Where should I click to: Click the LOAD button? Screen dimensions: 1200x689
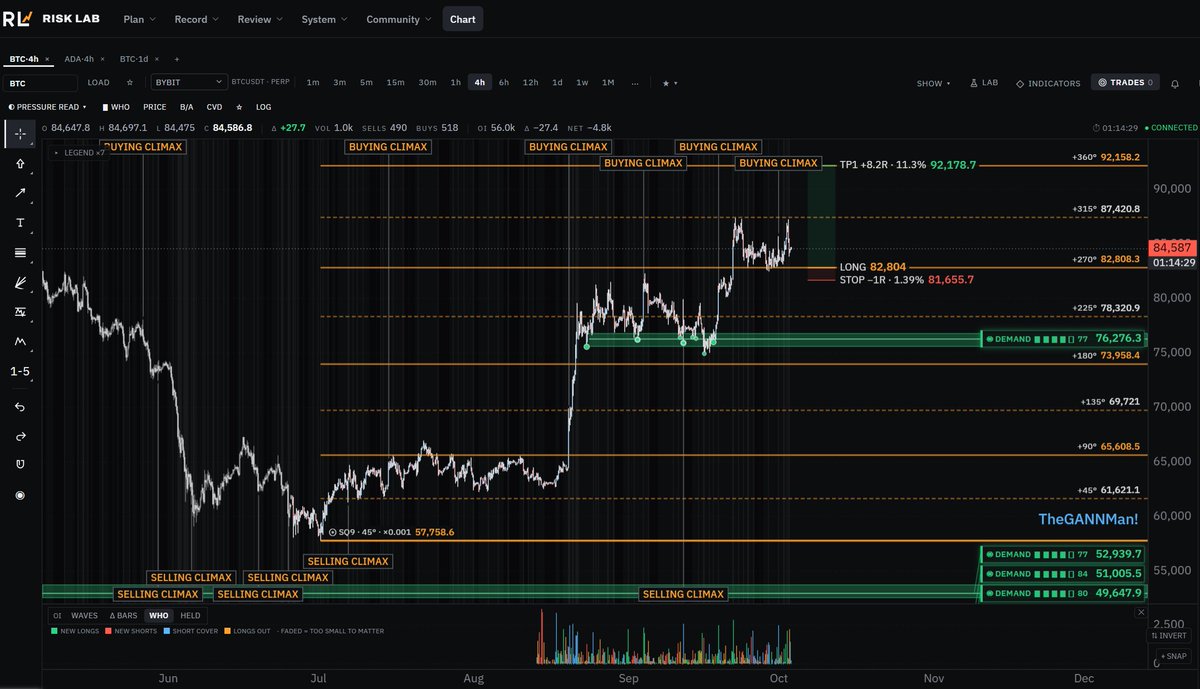tap(98, 82)
